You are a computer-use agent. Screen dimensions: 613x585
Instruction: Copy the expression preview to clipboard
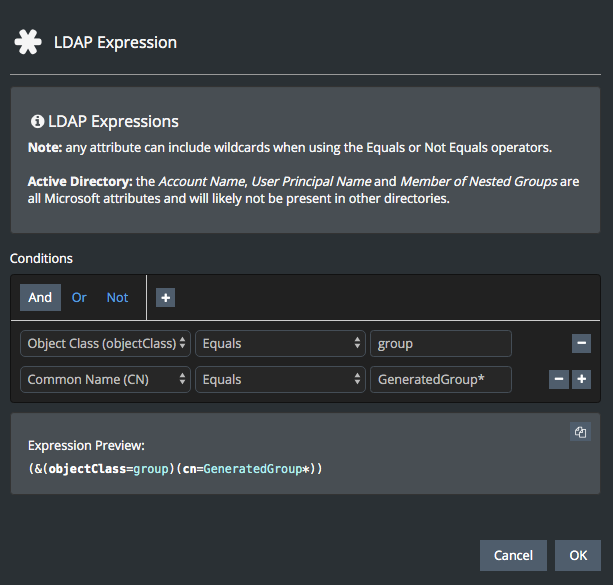pyautogui.click(x=580, y=432)
